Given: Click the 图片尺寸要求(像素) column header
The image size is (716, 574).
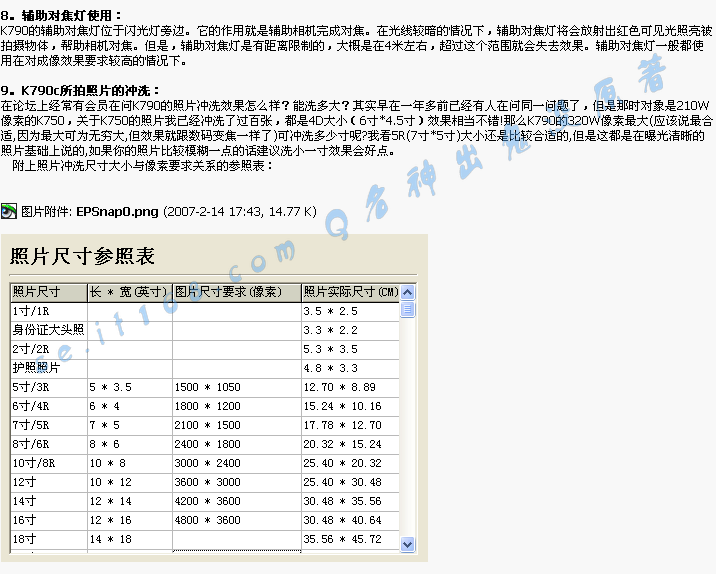Looking at the screenshot, I should point(236,292).
